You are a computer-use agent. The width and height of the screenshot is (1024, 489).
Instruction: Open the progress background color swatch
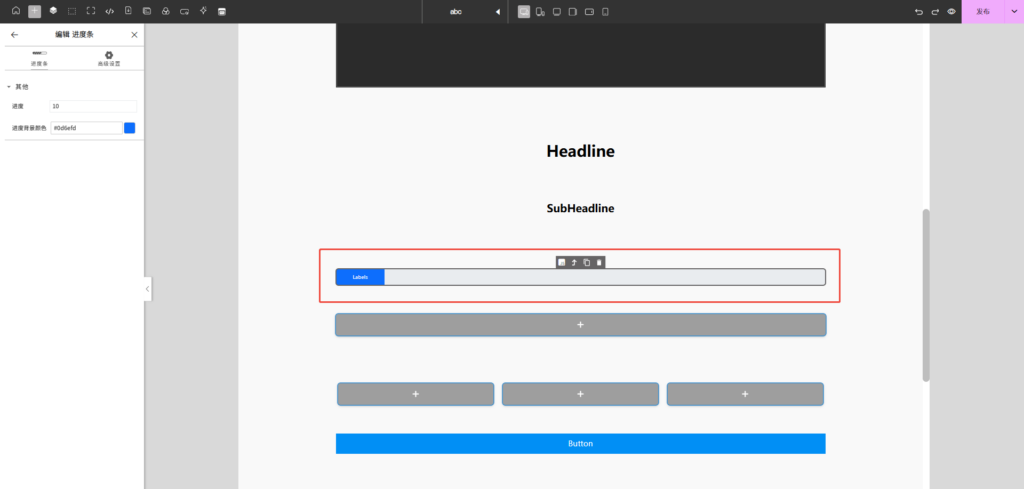pyautogui.click(x=129, y=128)
